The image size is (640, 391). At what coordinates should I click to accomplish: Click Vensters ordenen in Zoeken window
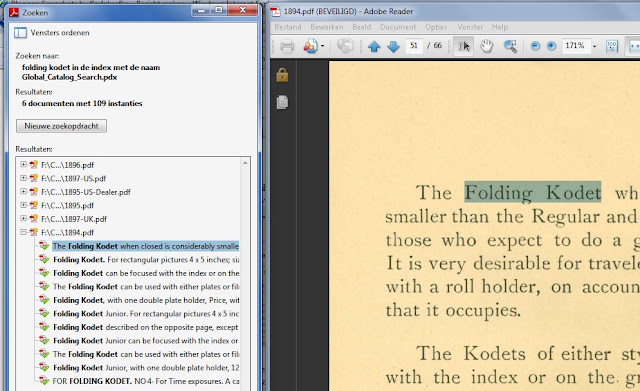60,33
